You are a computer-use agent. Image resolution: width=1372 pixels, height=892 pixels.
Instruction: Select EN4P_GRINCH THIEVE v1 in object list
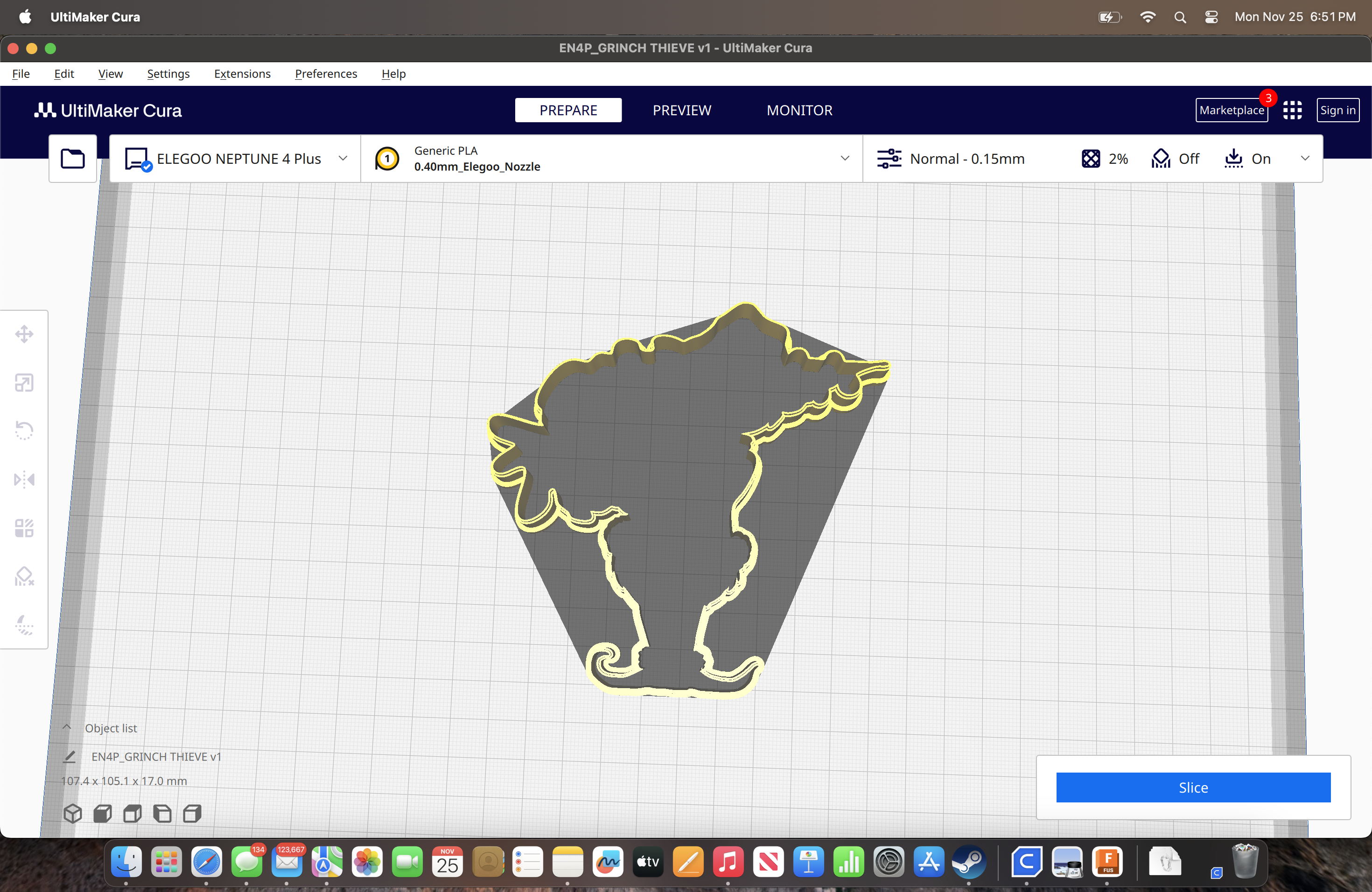pos(156,757)
